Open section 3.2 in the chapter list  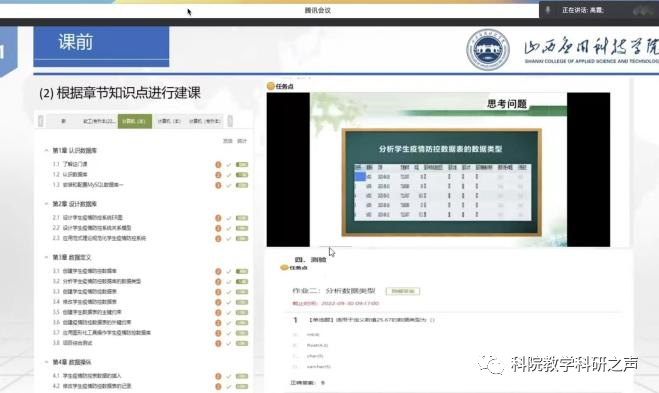(102, 281)
